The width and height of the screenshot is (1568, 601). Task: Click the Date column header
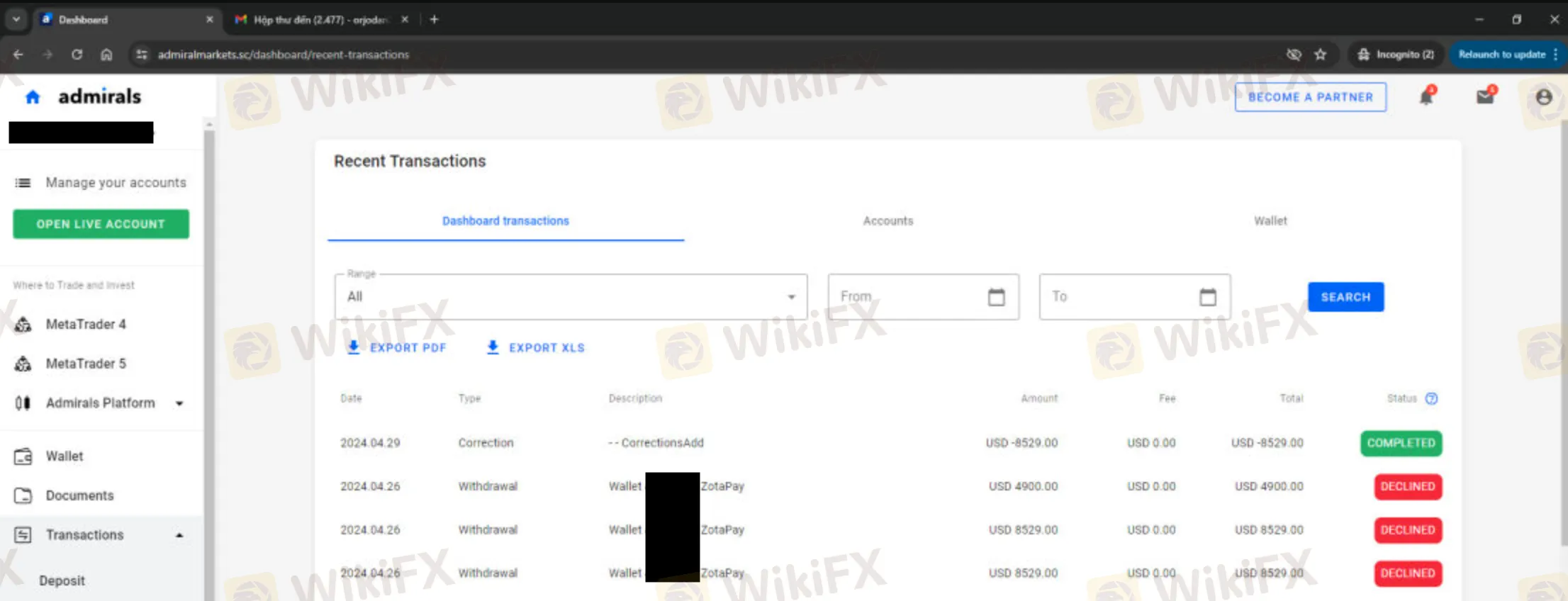click(x=351, y=398)
